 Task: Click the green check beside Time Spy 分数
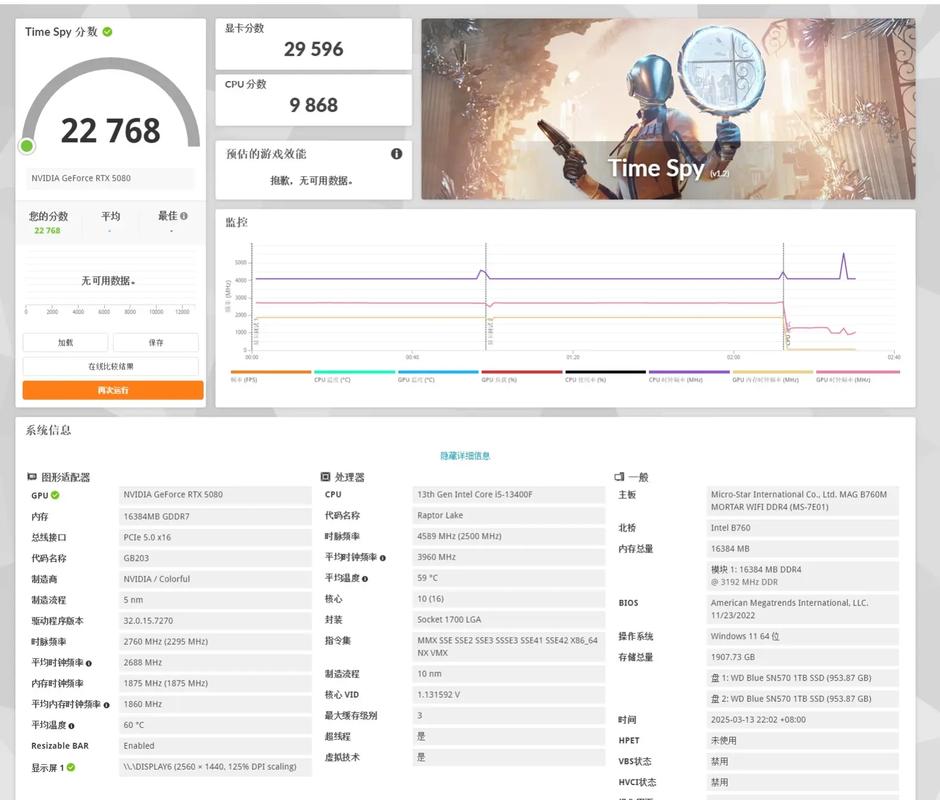[107, 32]
